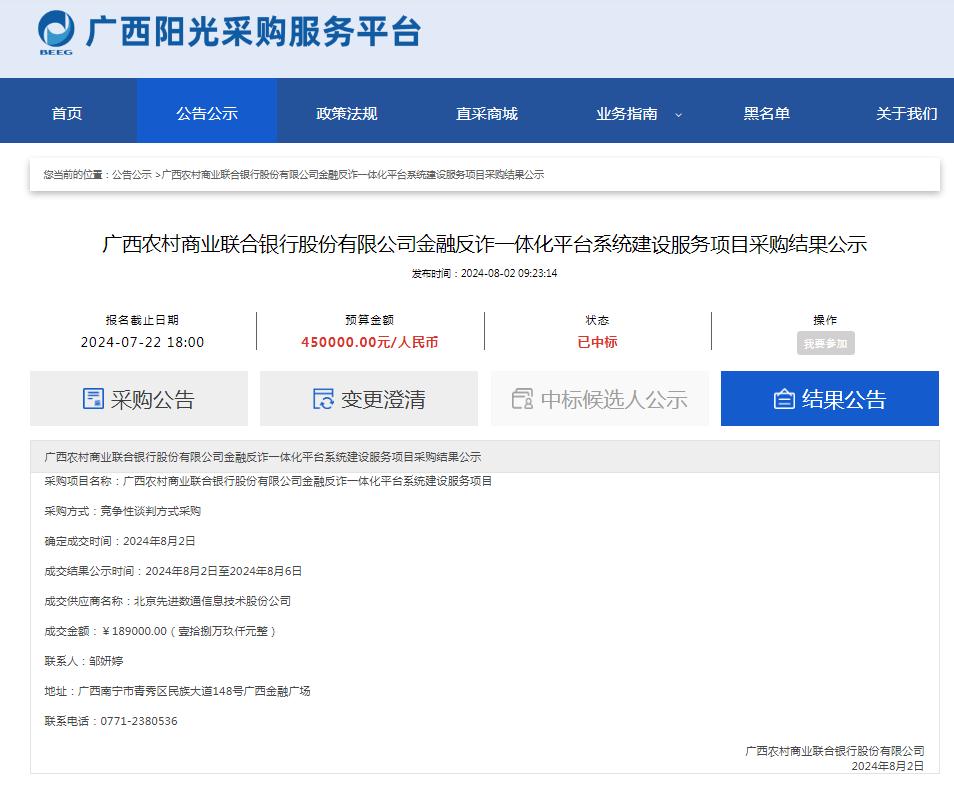Click the gray panel header announcement title

263,457
